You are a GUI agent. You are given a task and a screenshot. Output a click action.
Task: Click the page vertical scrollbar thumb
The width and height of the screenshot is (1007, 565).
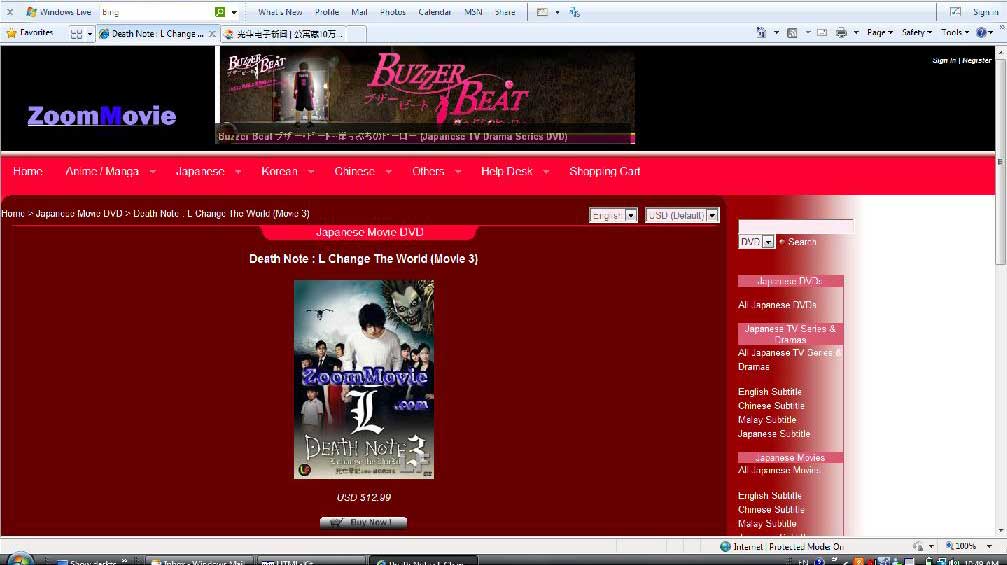click(x=1000, y=162)
